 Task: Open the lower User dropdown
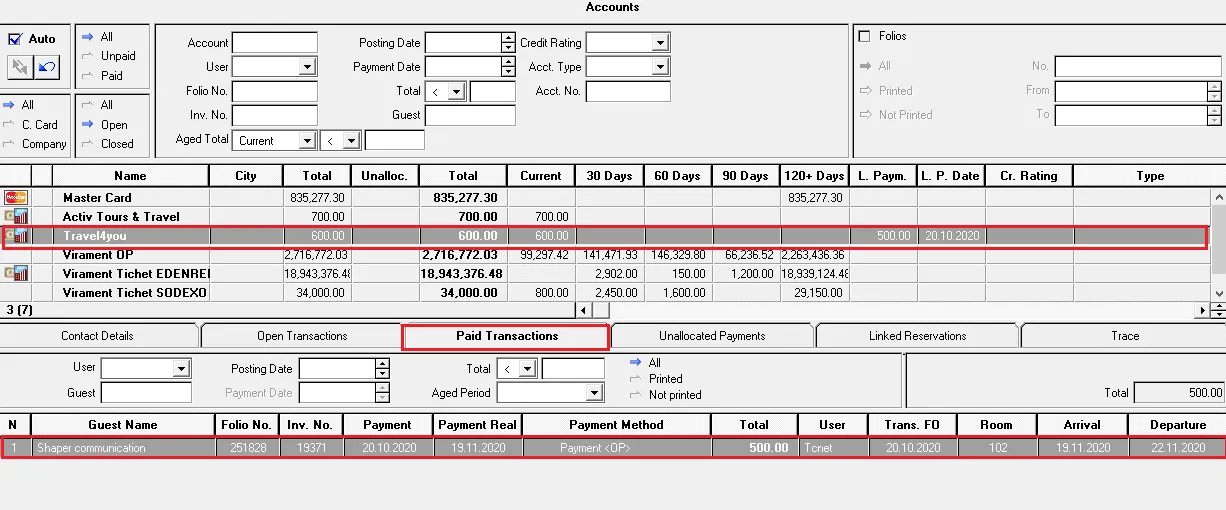tap(181, 369)
